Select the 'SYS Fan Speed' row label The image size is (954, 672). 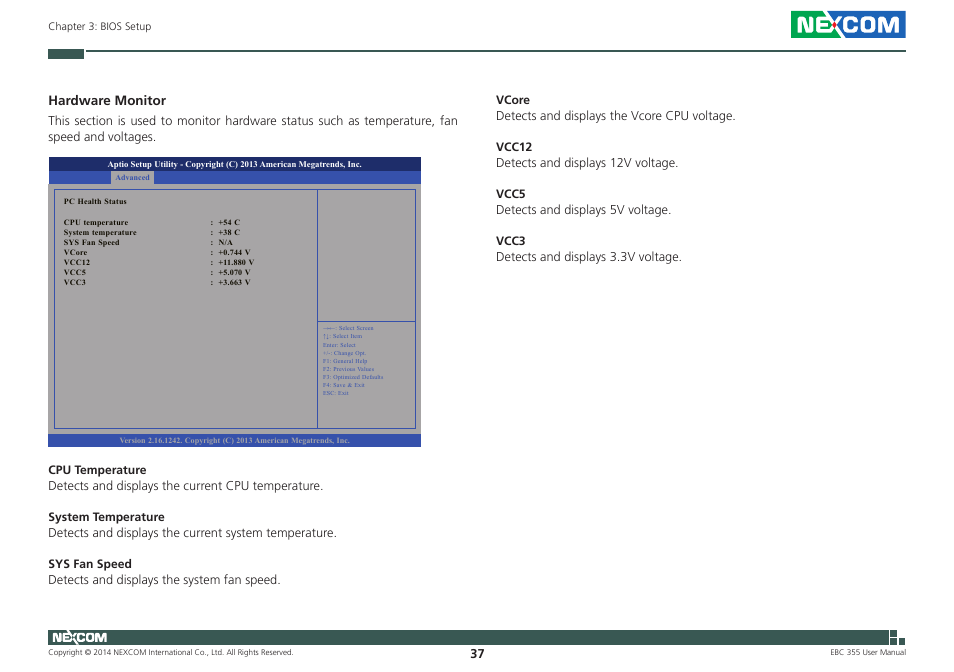[x=91, y=242]
